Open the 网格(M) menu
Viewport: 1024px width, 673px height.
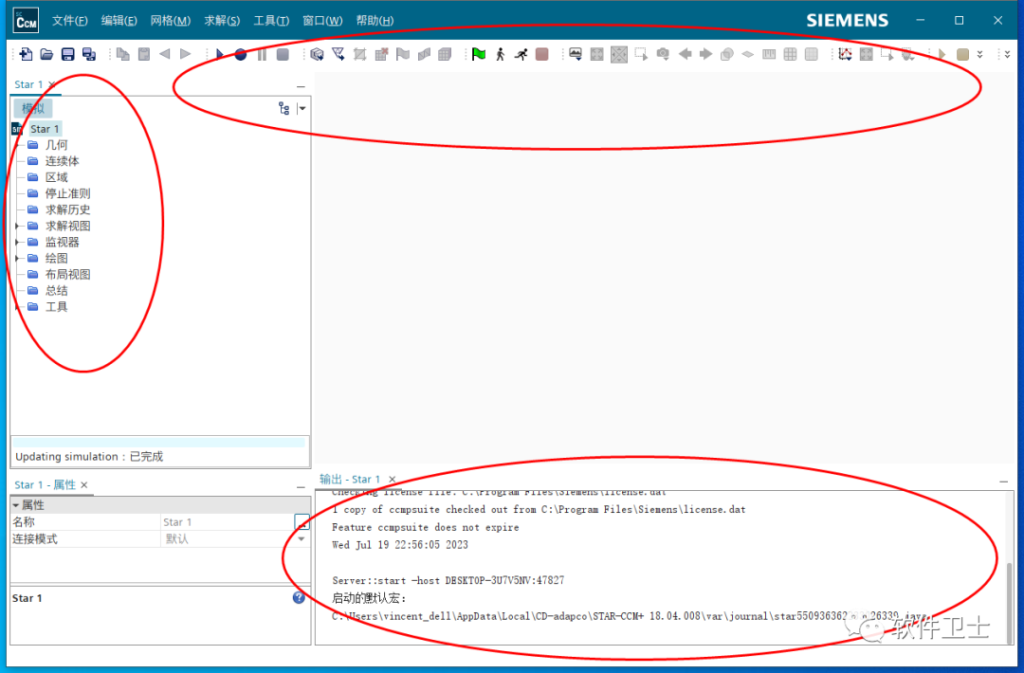(170, 20)
